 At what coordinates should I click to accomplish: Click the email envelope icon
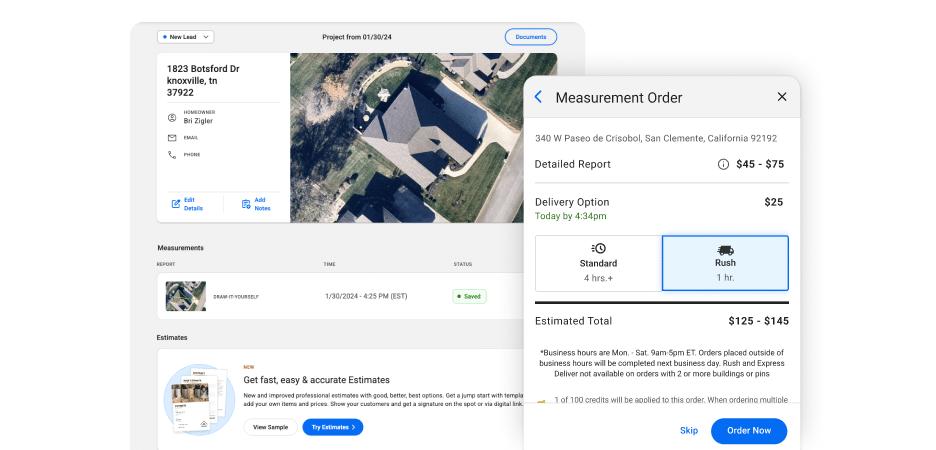172,138
